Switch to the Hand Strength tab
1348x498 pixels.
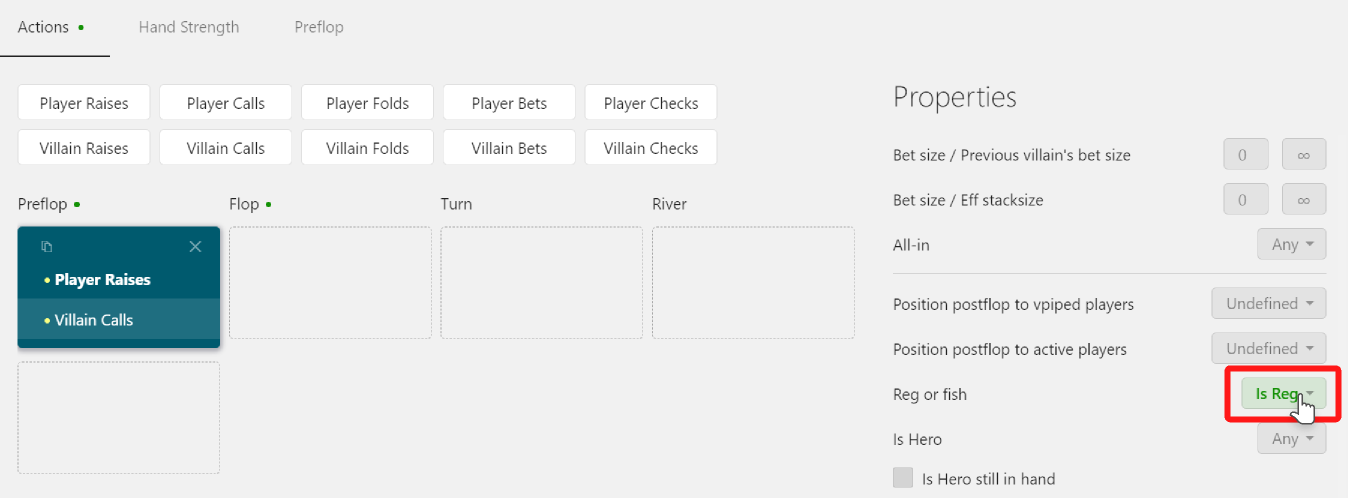(189, 27)
